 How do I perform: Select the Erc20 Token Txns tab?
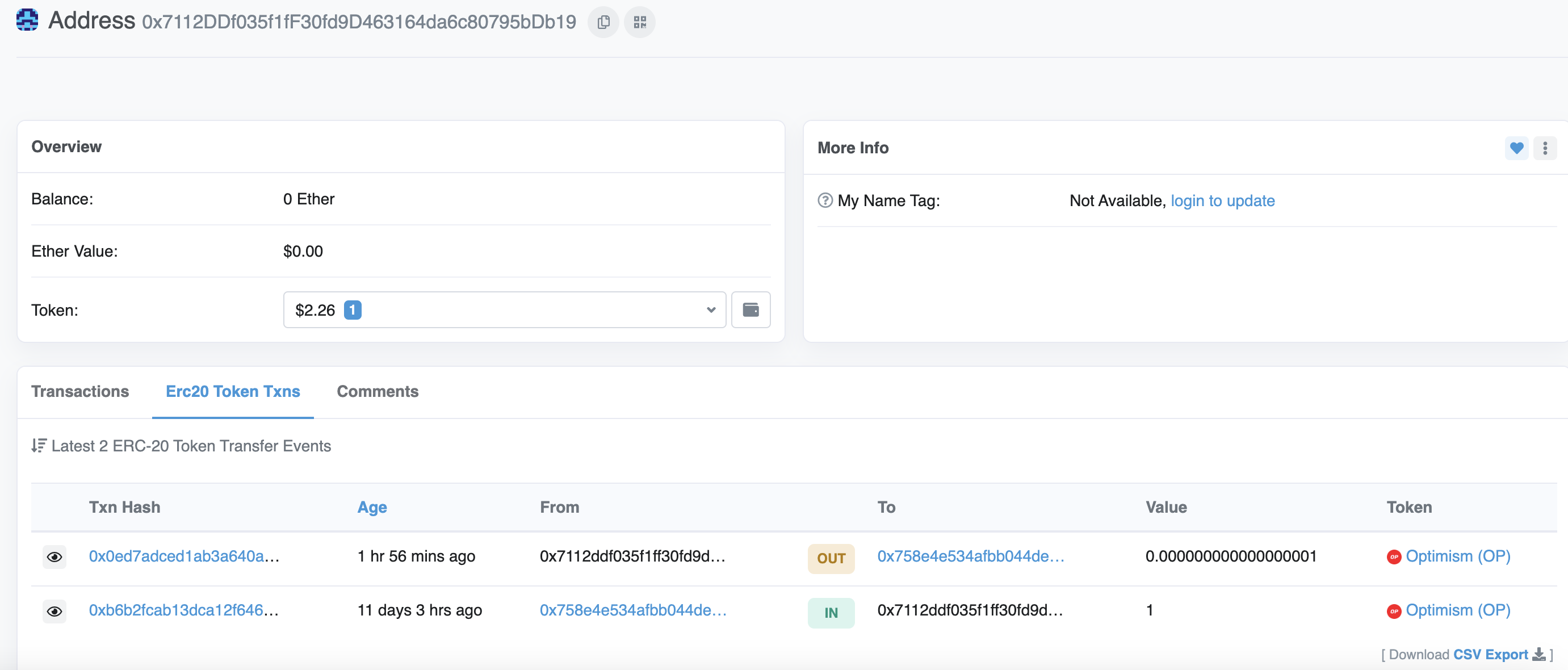pyautogui.click(x=233, y=391)
